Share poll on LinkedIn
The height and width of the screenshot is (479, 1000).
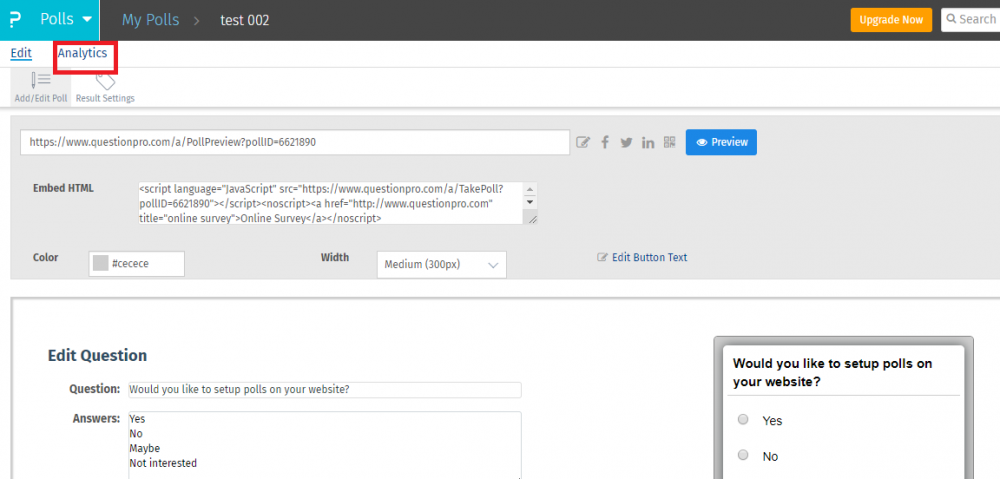click(648, 143)
